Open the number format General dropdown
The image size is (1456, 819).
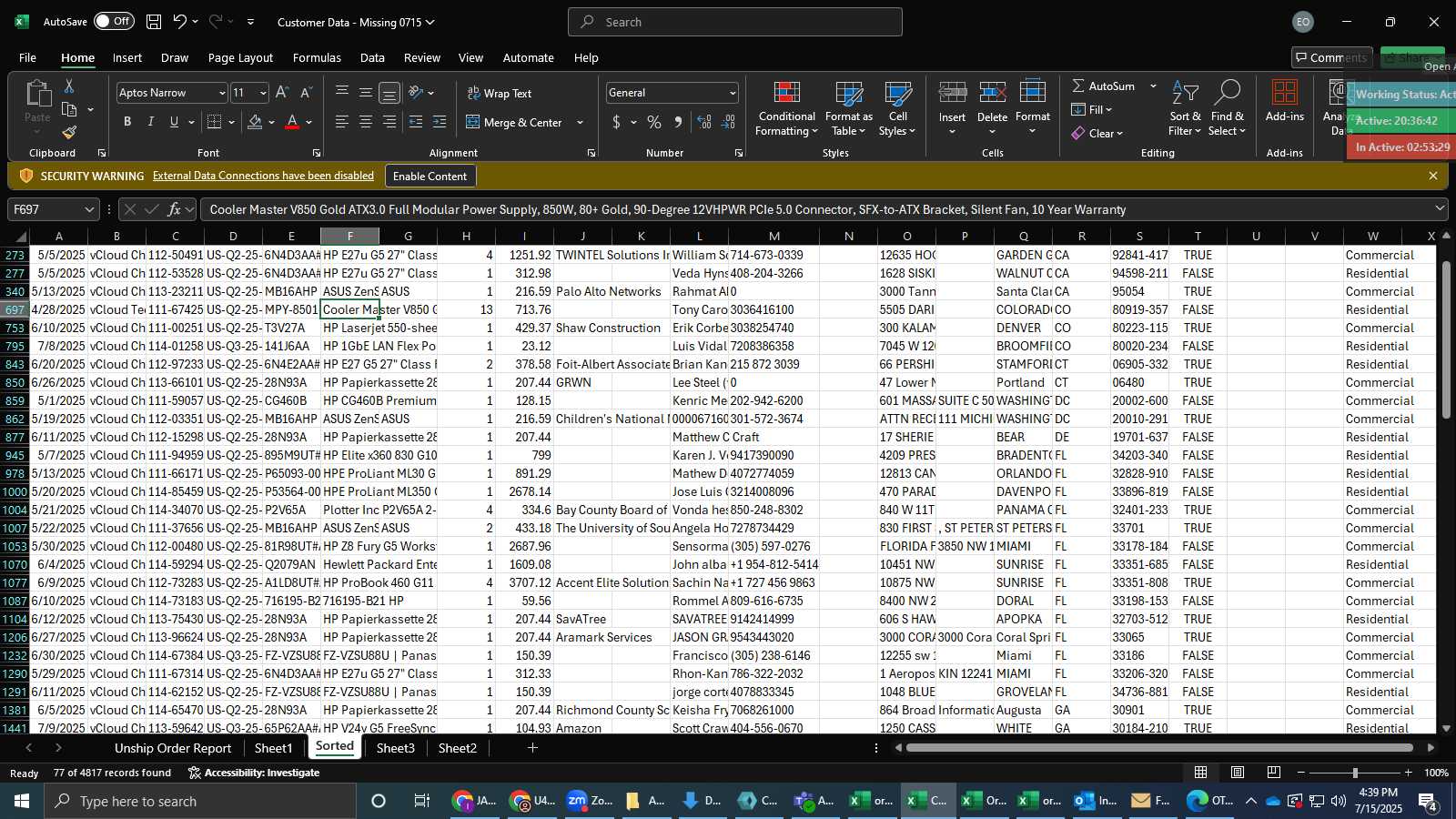[732, 93]
